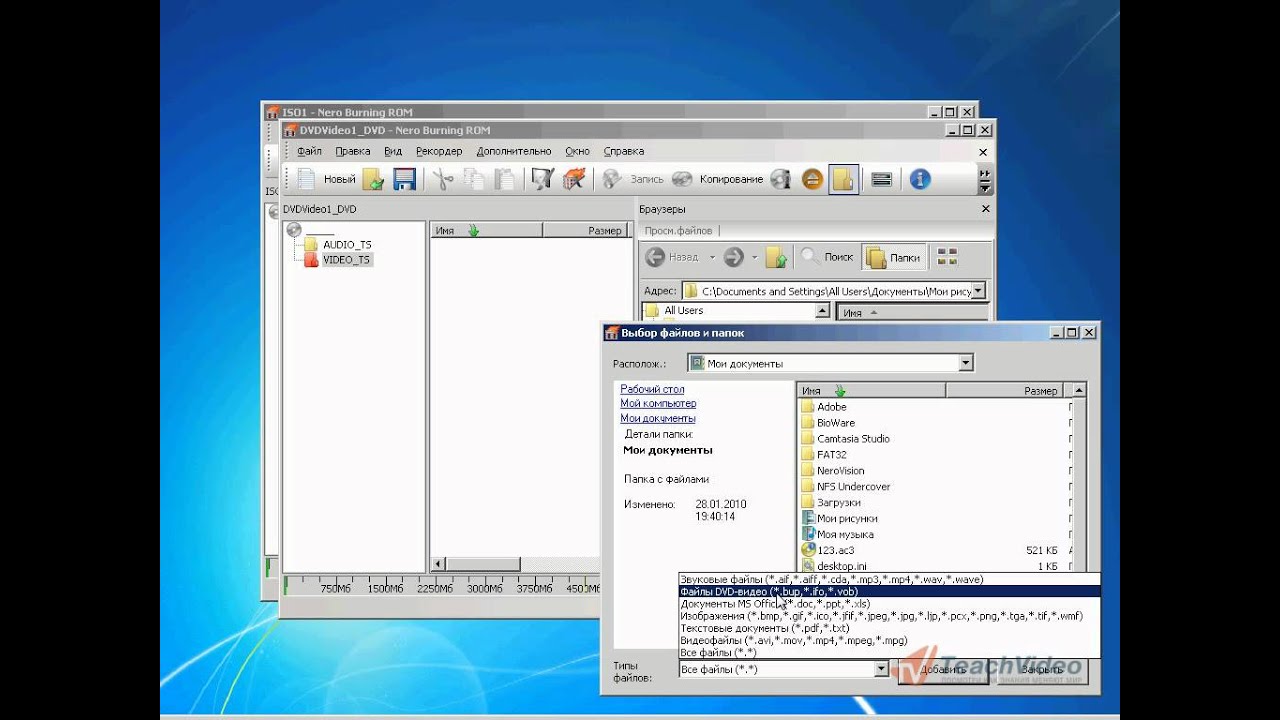Click the Запись burn button

tap(633, 179)
